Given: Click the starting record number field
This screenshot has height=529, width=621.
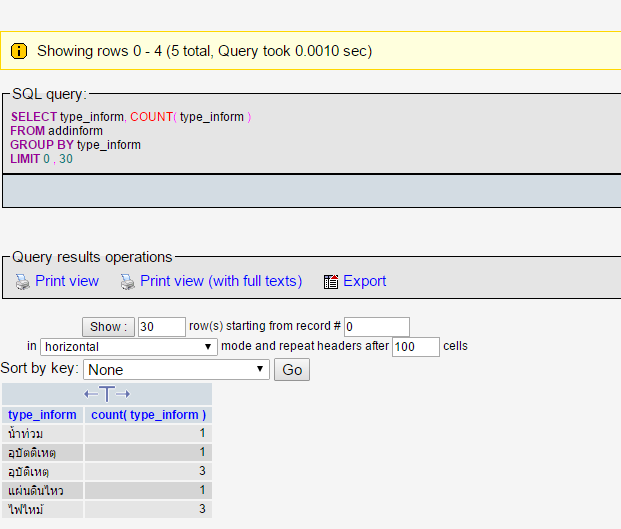Looking at the screenshot, I should (x=376, y=327).
